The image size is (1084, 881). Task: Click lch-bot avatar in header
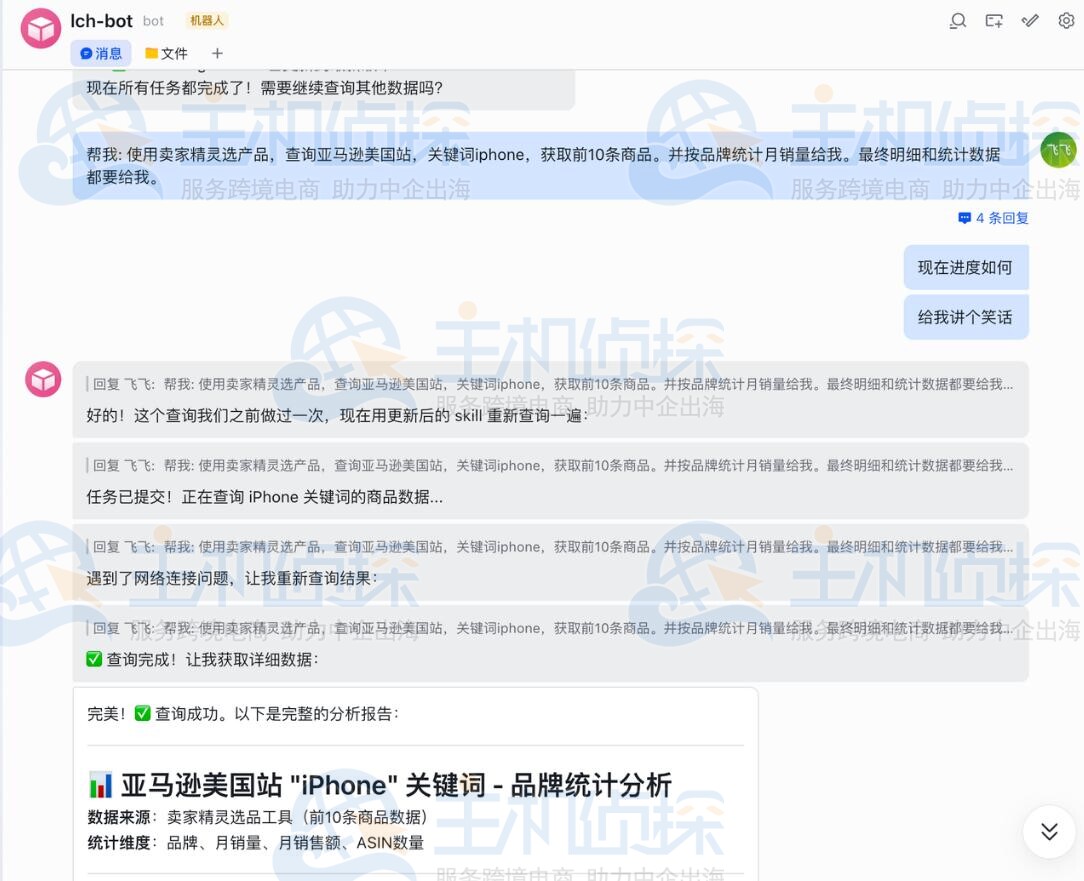pos(41,28)
